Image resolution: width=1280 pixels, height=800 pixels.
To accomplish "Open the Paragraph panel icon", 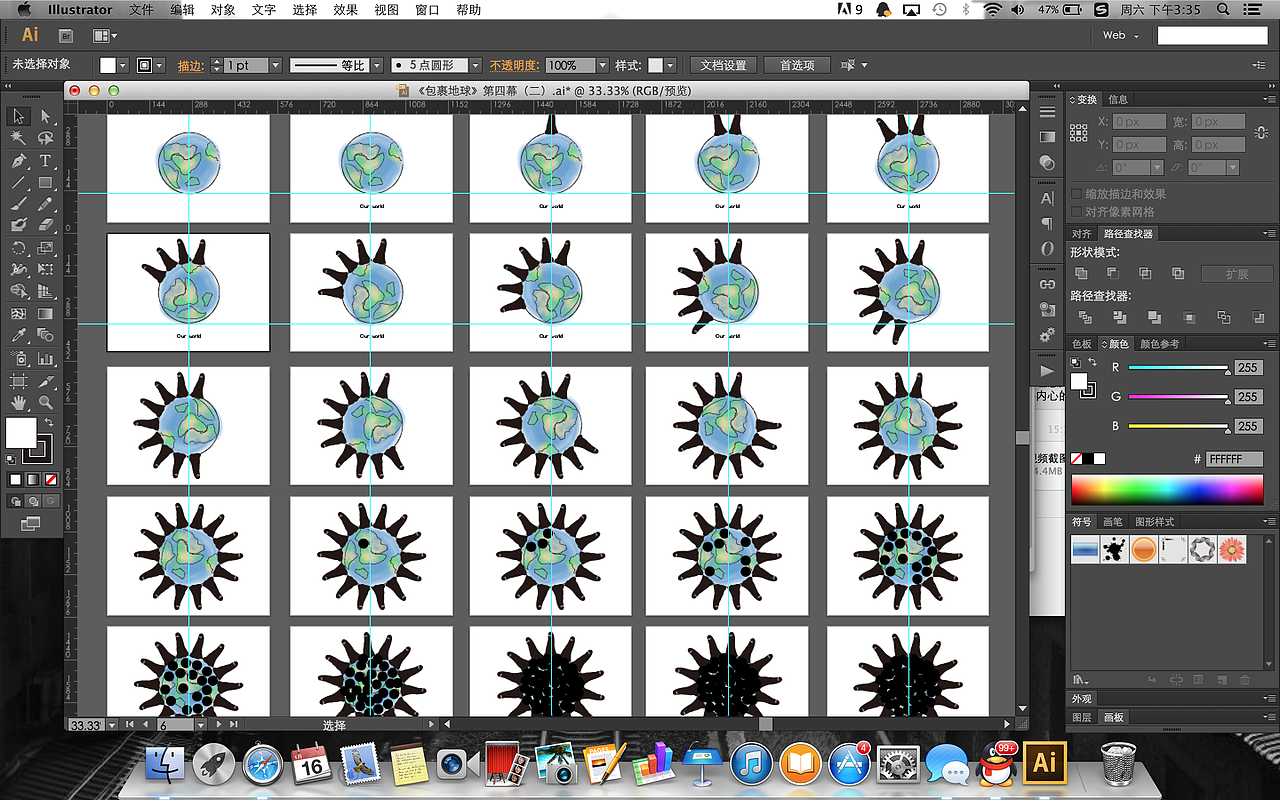I will coord(1047,223).
